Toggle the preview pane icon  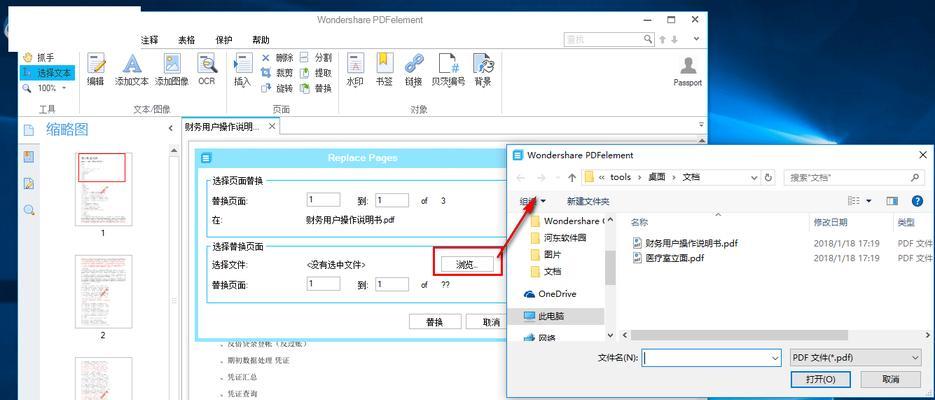(892, 201)
